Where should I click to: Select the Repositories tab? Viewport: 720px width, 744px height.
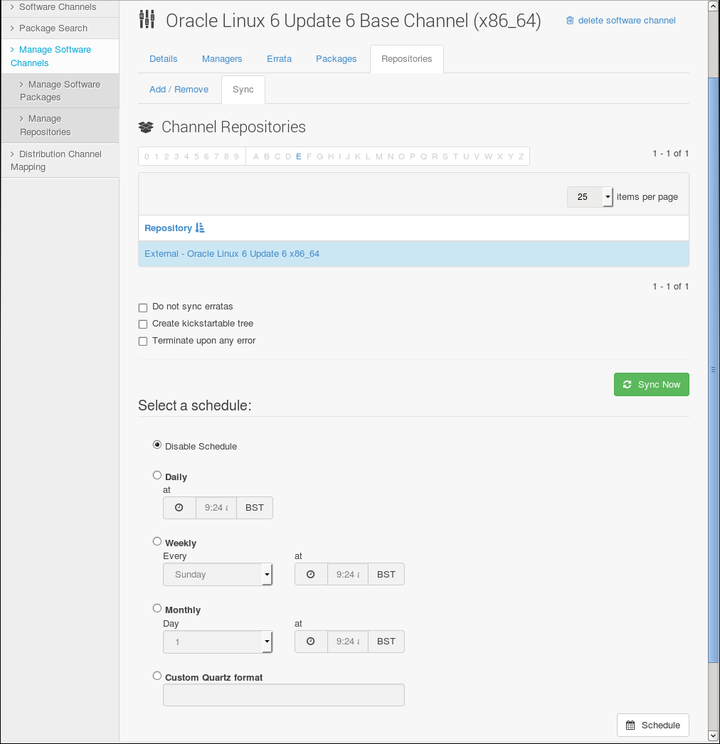tap(407, 59)
